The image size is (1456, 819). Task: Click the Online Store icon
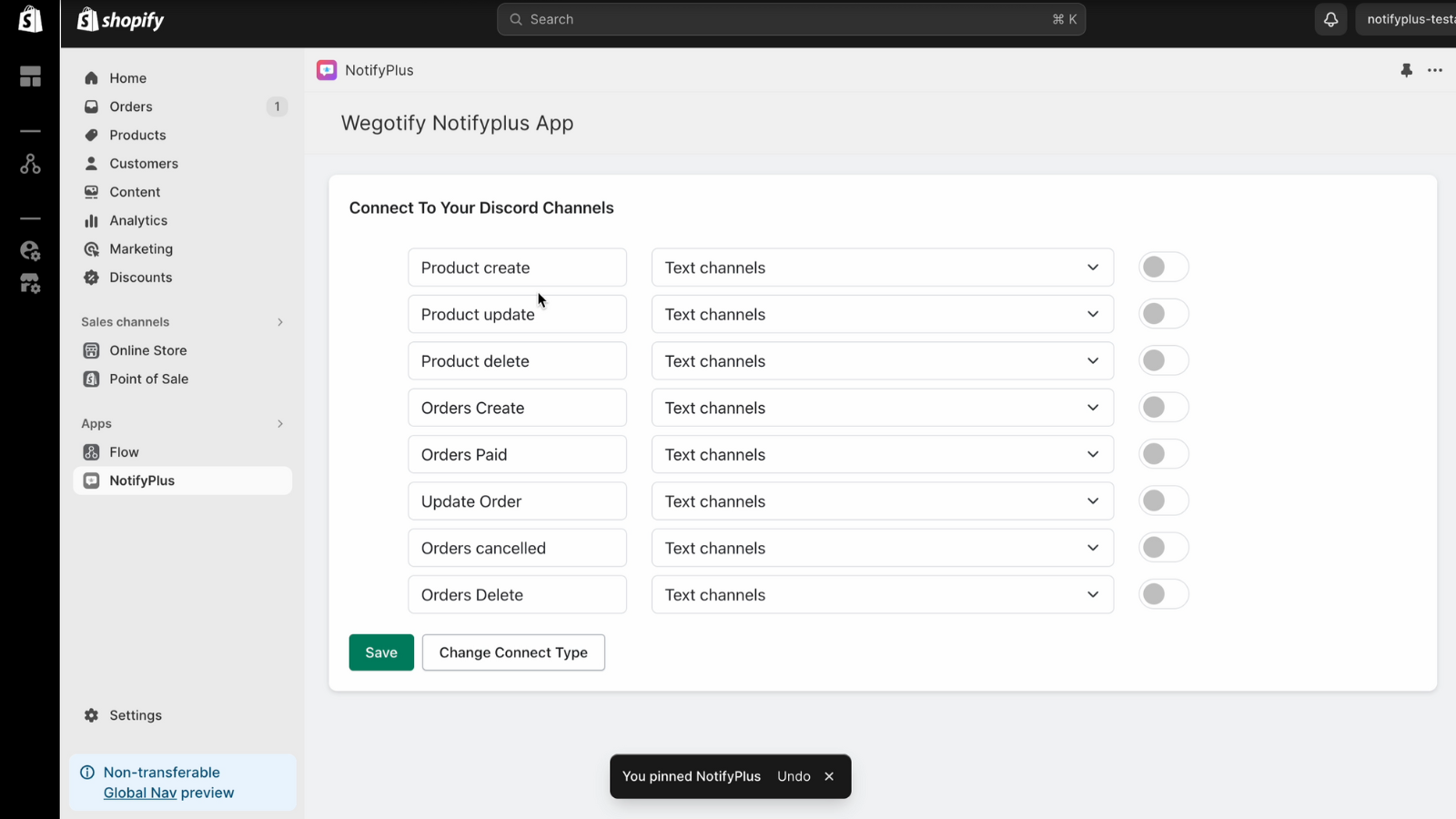tap(91, 350)
